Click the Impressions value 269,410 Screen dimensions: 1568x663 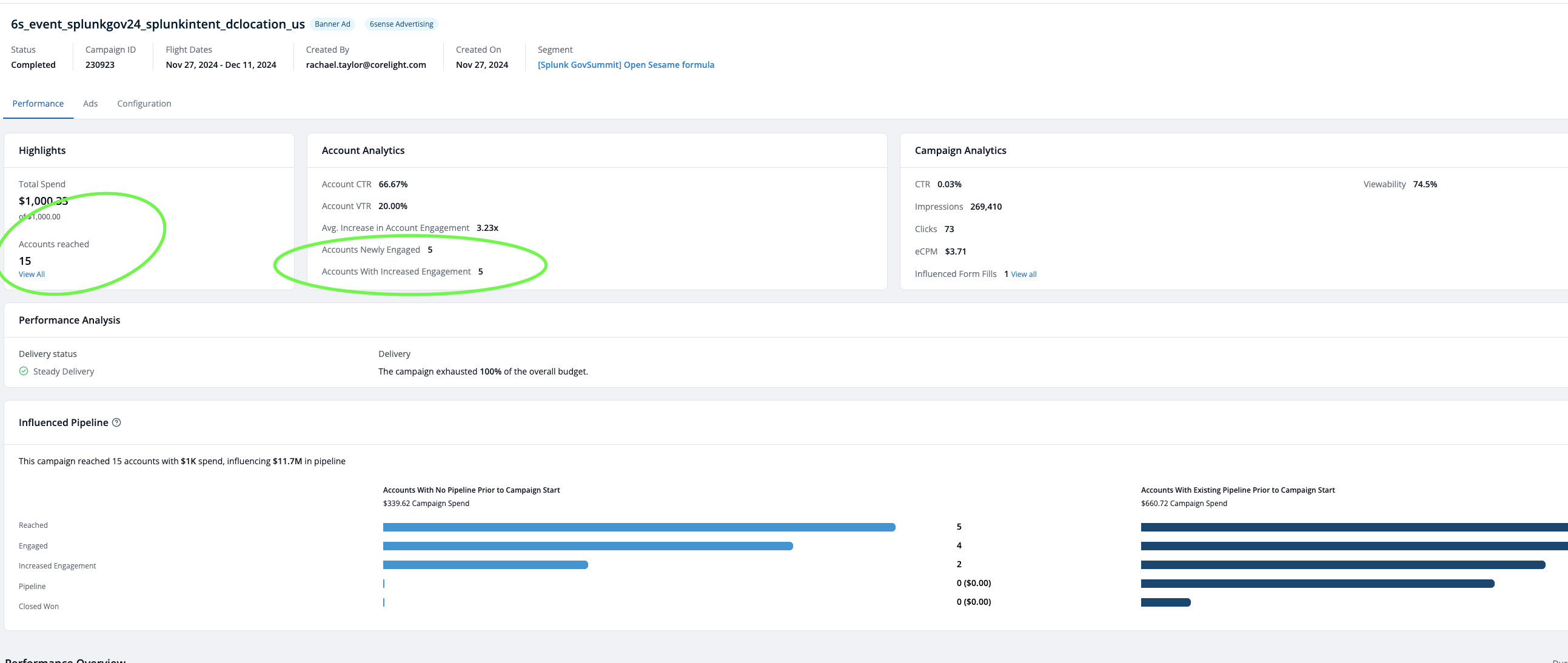pyautogui.click(x=986, y=207)
